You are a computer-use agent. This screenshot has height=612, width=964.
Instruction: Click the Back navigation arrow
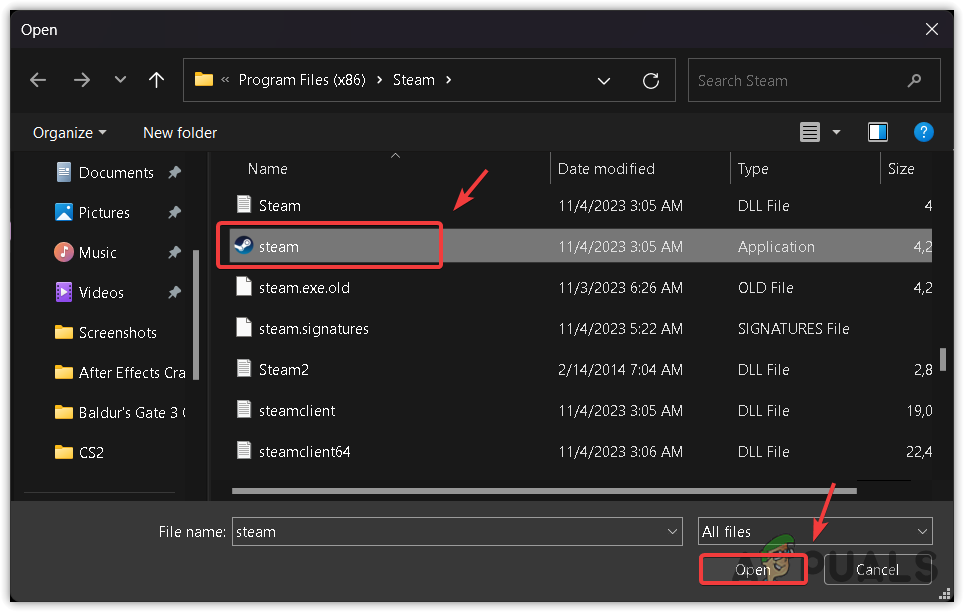39,80
